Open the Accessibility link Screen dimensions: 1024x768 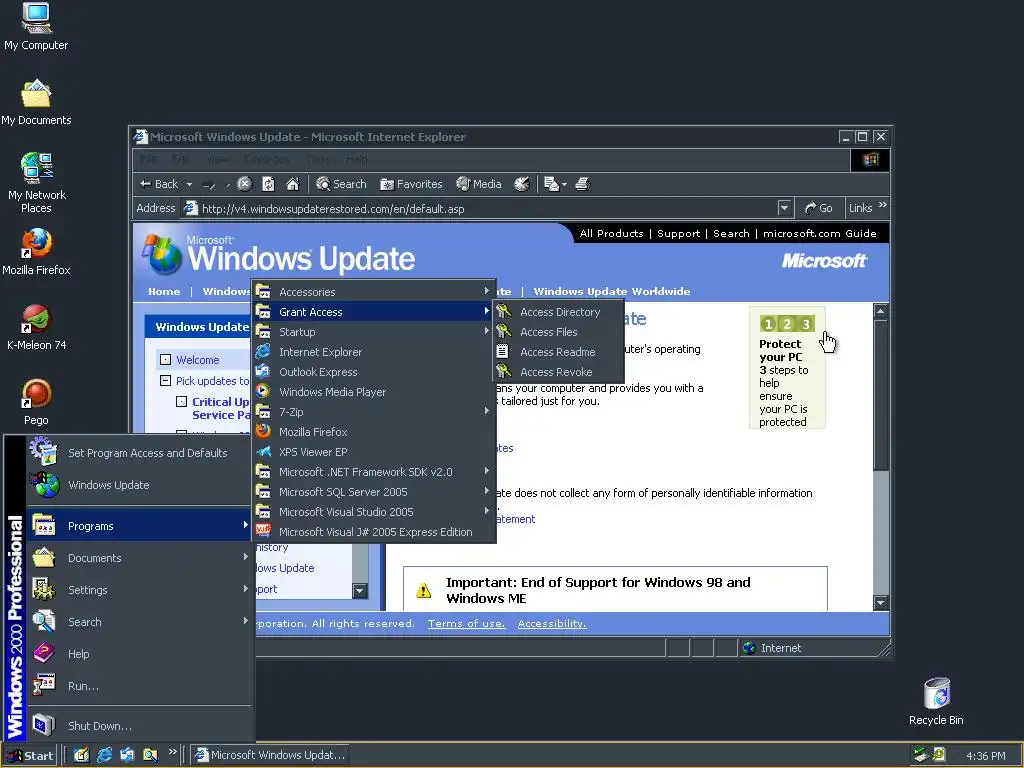click(552, 624)
